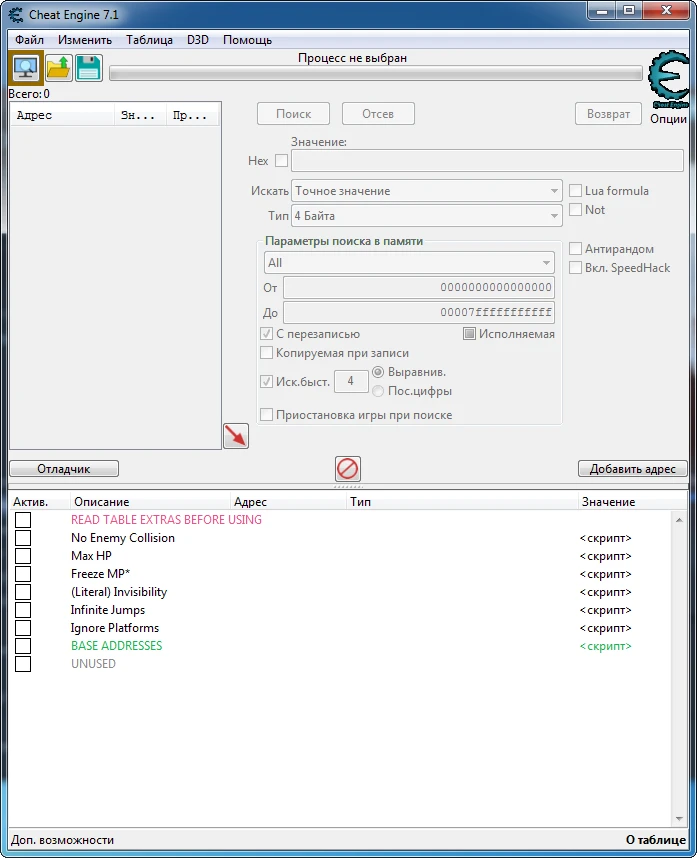Viewport: 697px width, 858px height.
Task: Open the Изменить menu
Action: (85, 40)
